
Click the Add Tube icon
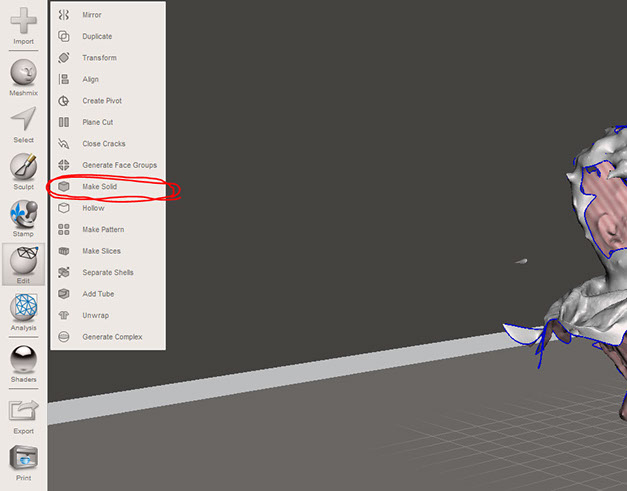pos(64,294)
